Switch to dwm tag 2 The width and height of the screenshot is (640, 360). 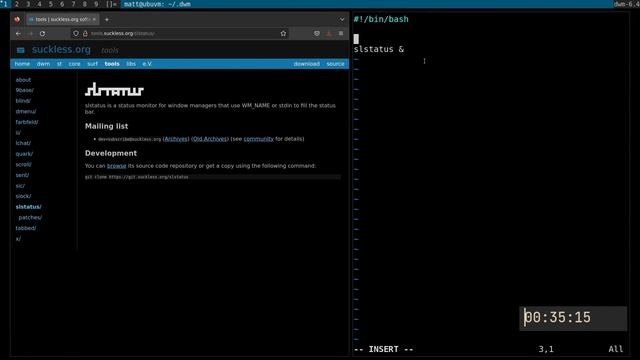coord(17,4)
